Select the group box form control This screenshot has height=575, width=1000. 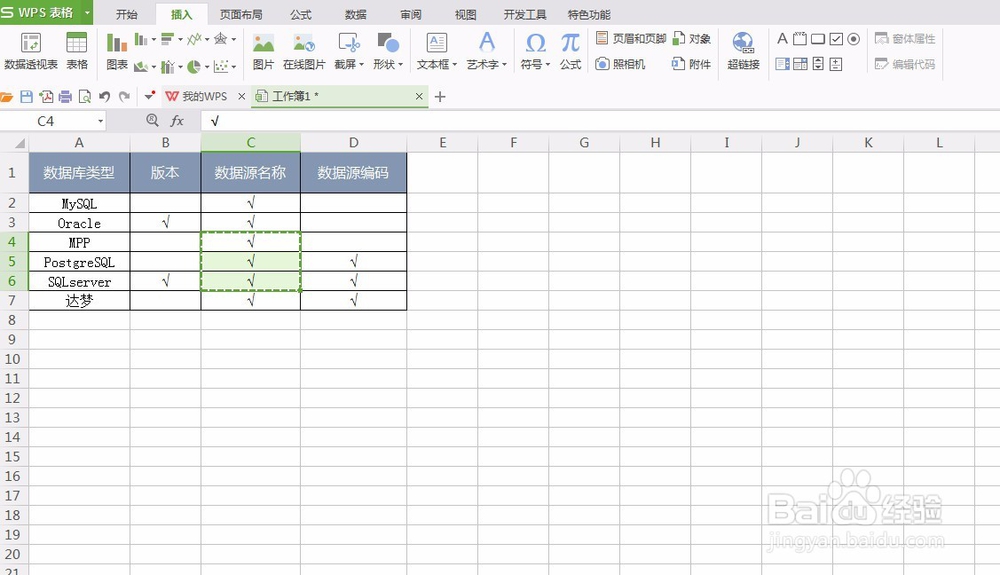(800, 39)
